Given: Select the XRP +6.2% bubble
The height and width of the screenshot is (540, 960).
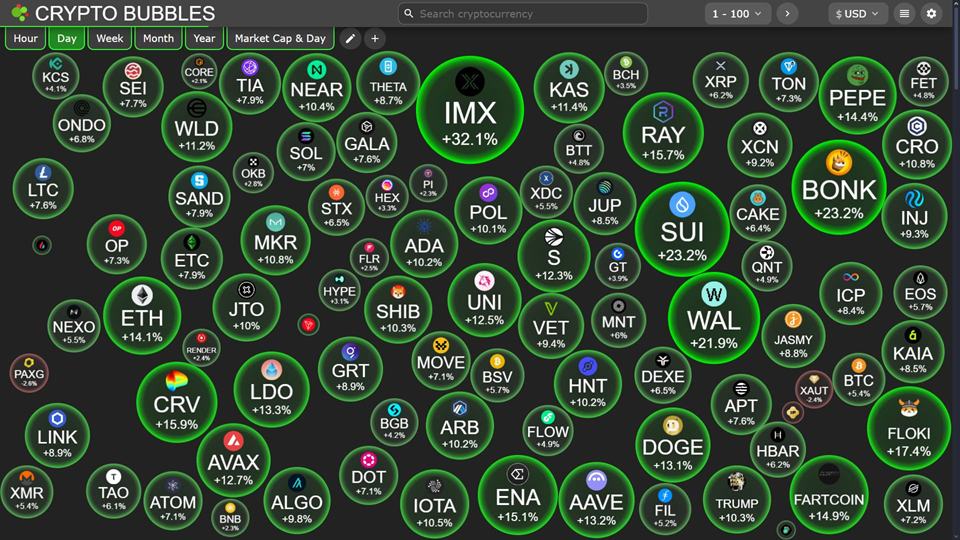Looking at the screenshot, I should (721, 81).
